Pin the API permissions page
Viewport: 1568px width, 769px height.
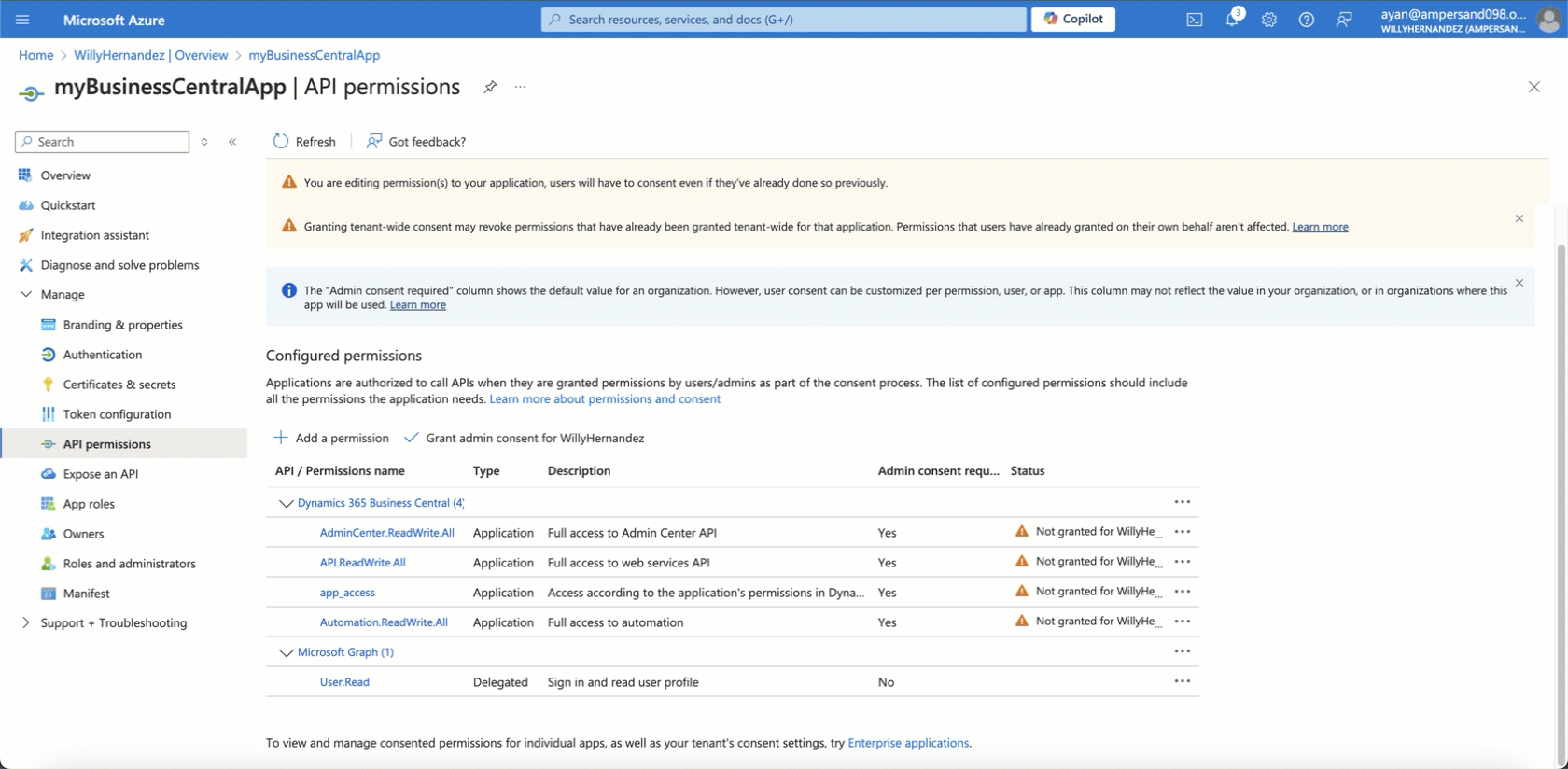[490, 87]
